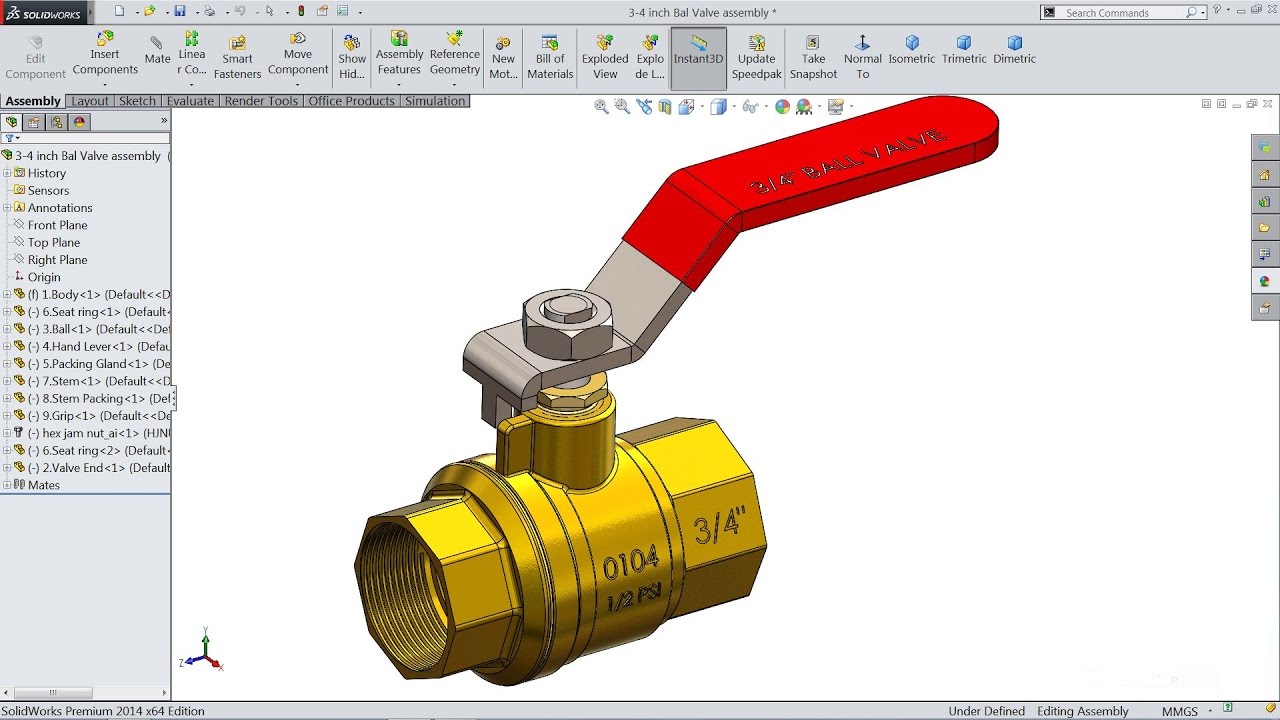Toggle the shaded with edges display style
The width and height of the screenshot is (1280, 720).
717,106
